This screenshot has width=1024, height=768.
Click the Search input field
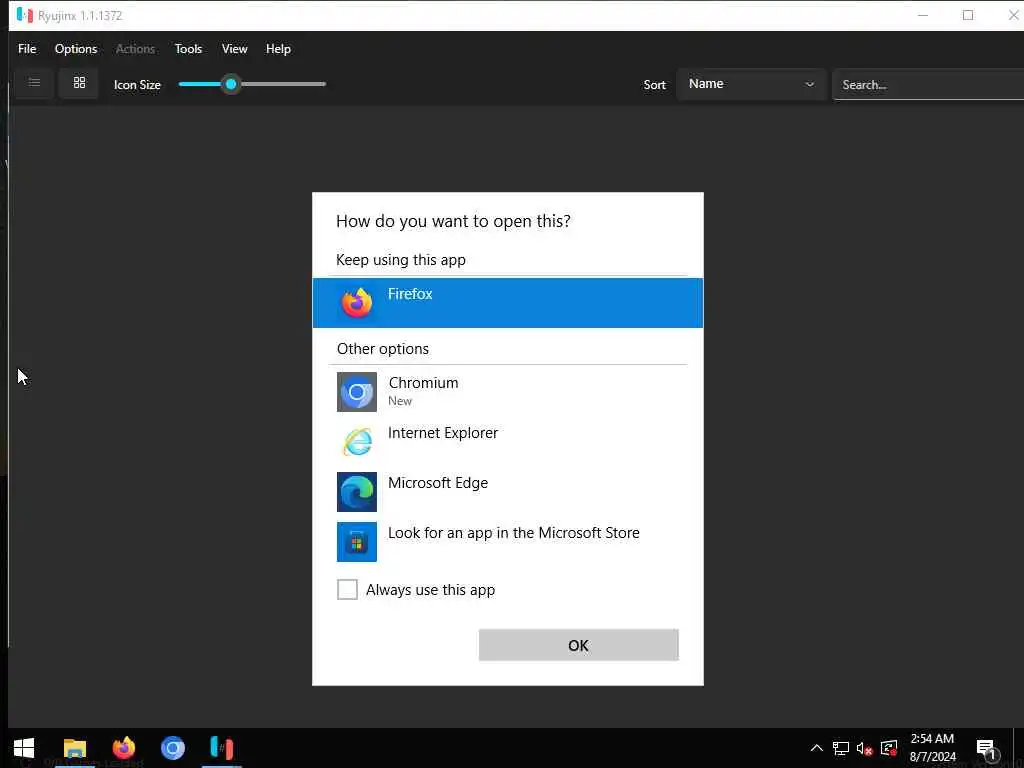click(928, 85)
